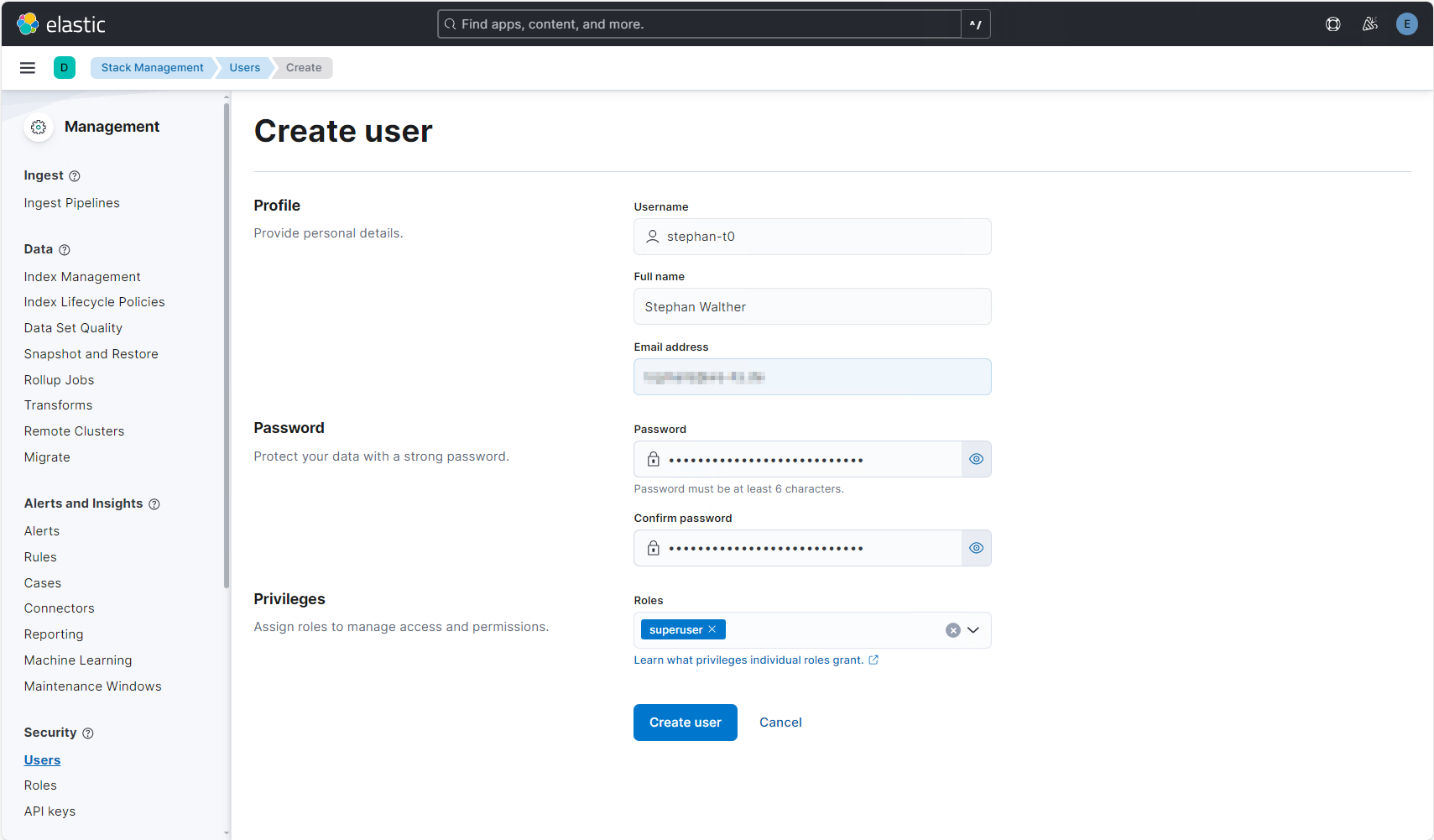Focus the Full name field

click(x=812, y=306)
